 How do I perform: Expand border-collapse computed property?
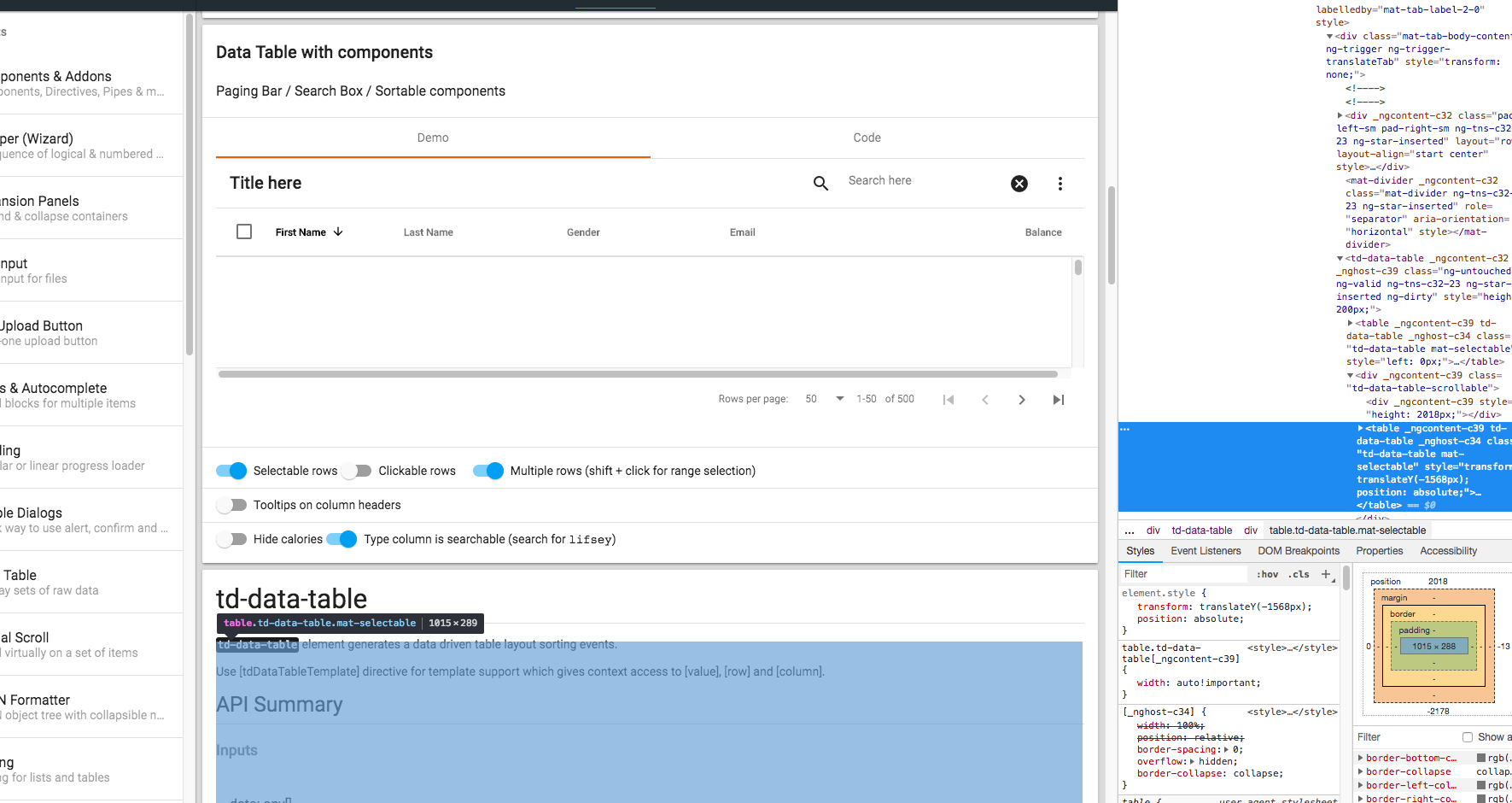(x=1361, y=771)
